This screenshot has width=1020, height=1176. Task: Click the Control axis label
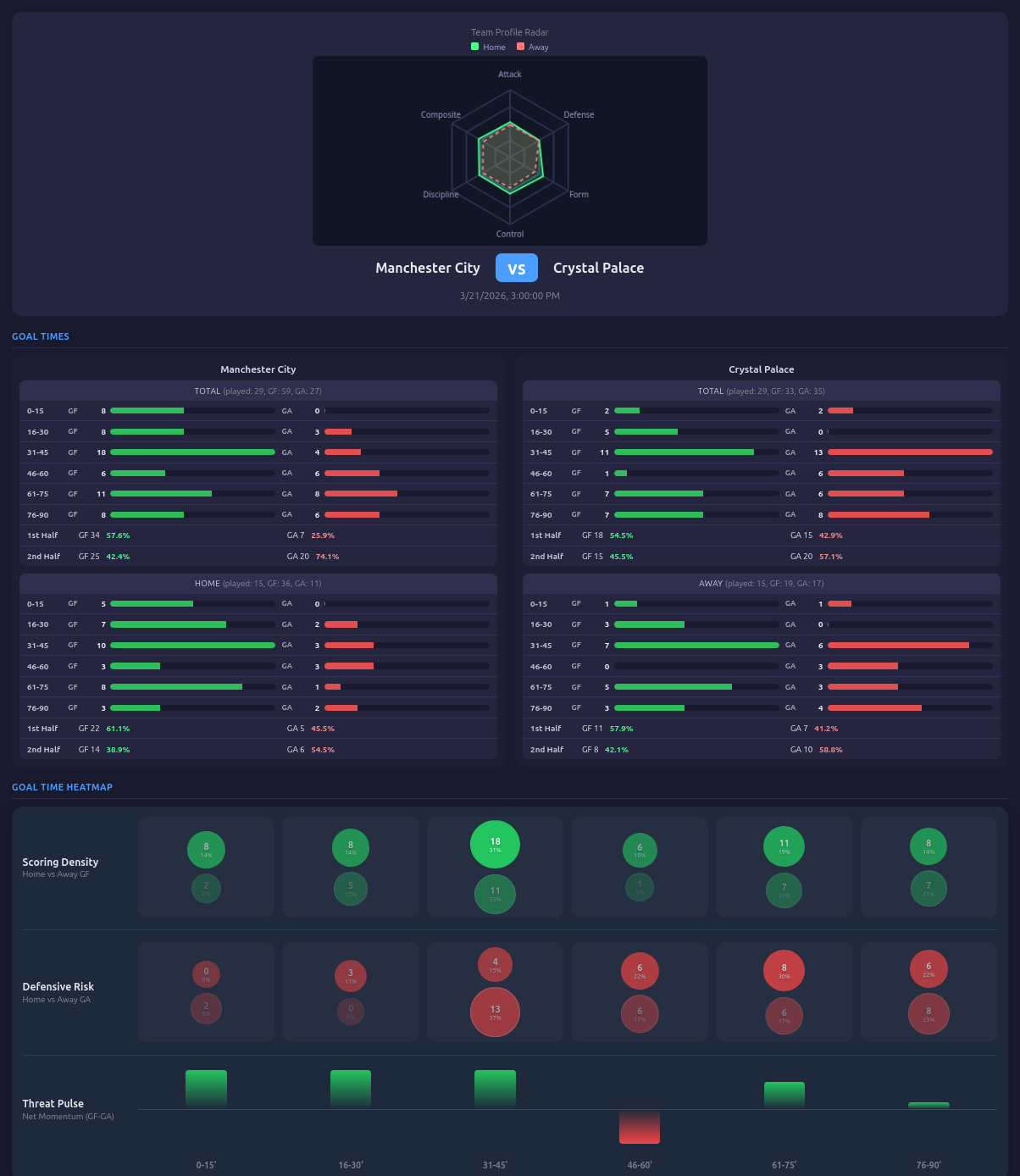(510, 235)
